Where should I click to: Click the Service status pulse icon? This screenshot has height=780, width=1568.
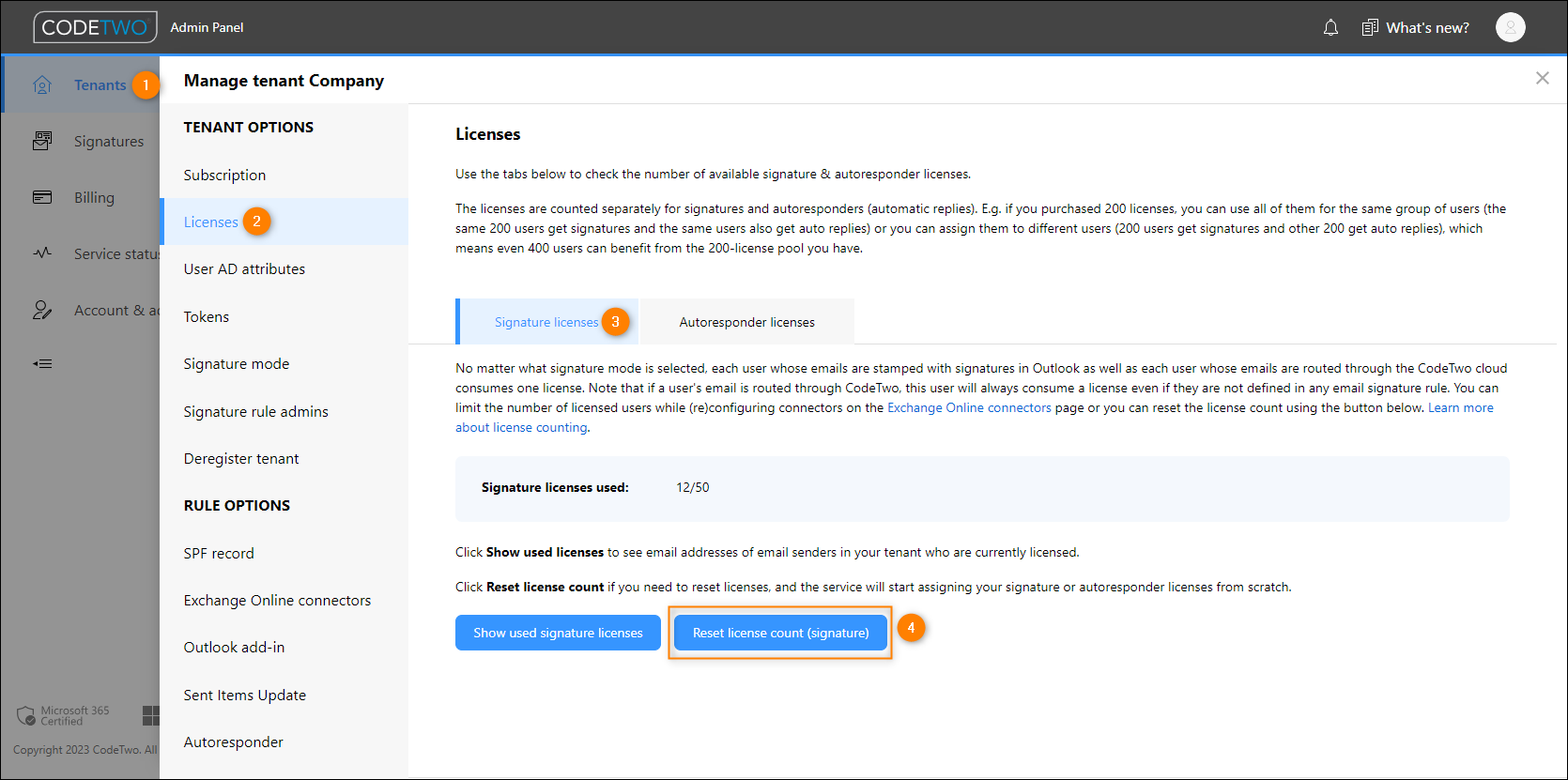point(42,253)
